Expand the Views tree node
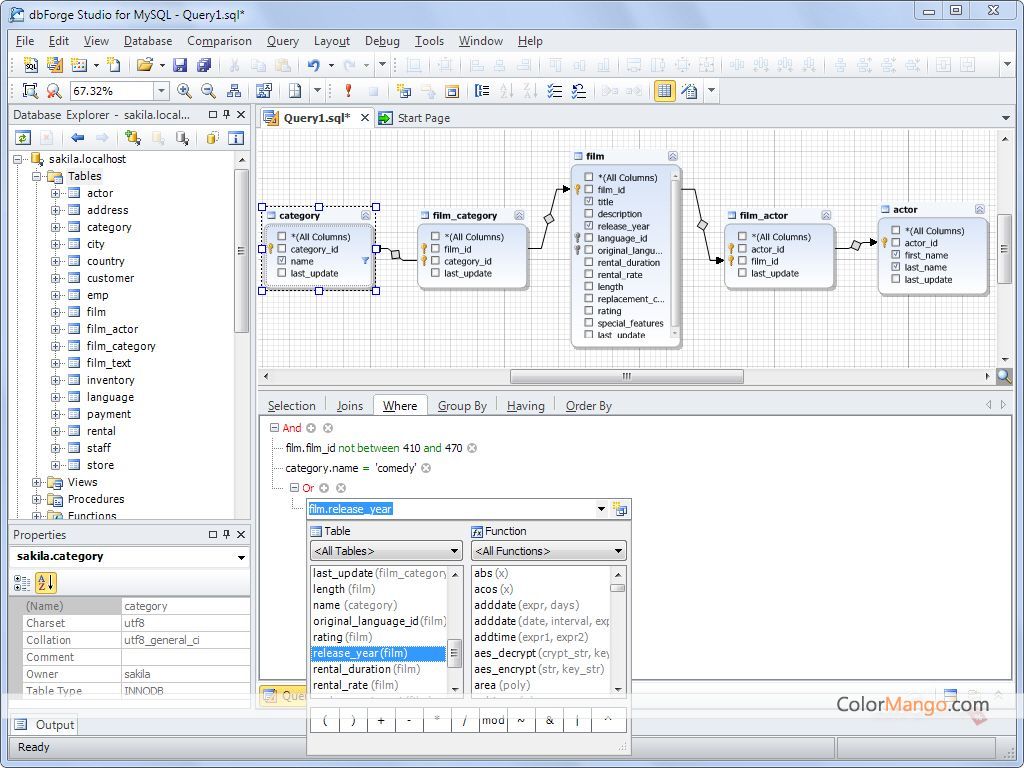Screen dimensions: 1024x768 [37, 483]
